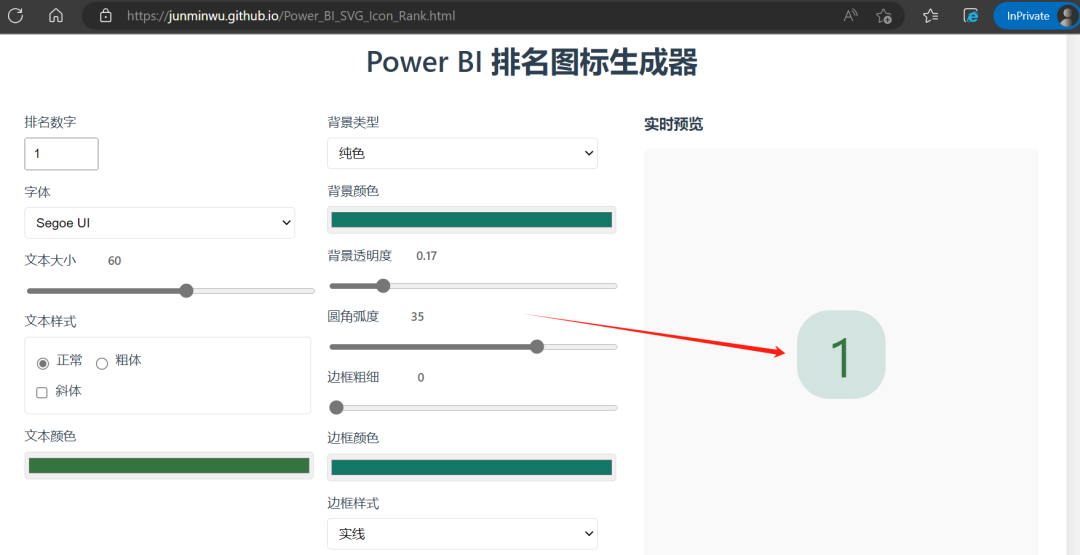This screenshot has height=555, width=1080.
Task: Reload the page with the refresh icon
Action: click(x=15, y=15)
